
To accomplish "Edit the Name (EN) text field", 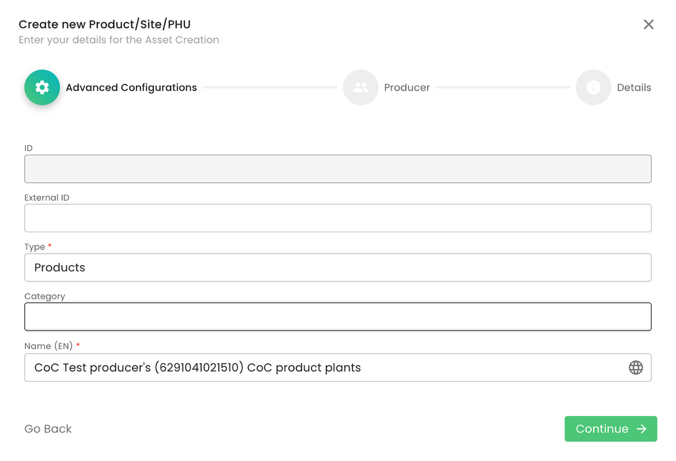I will point(320,368).
